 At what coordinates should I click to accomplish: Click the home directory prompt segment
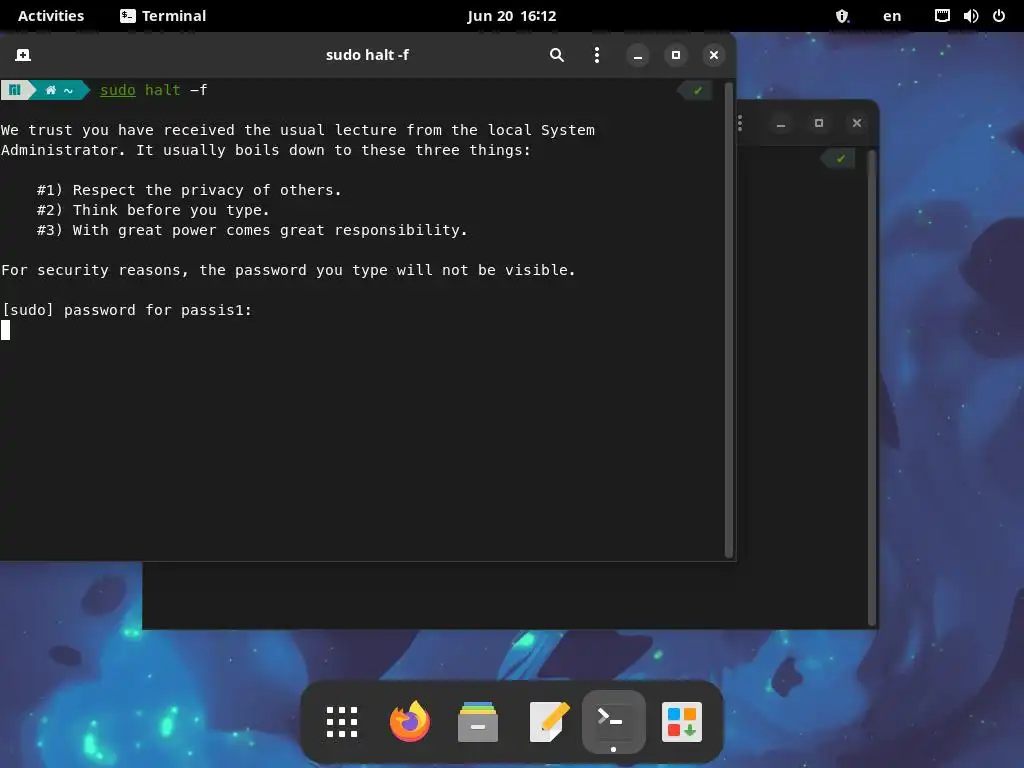click(59, 90)
